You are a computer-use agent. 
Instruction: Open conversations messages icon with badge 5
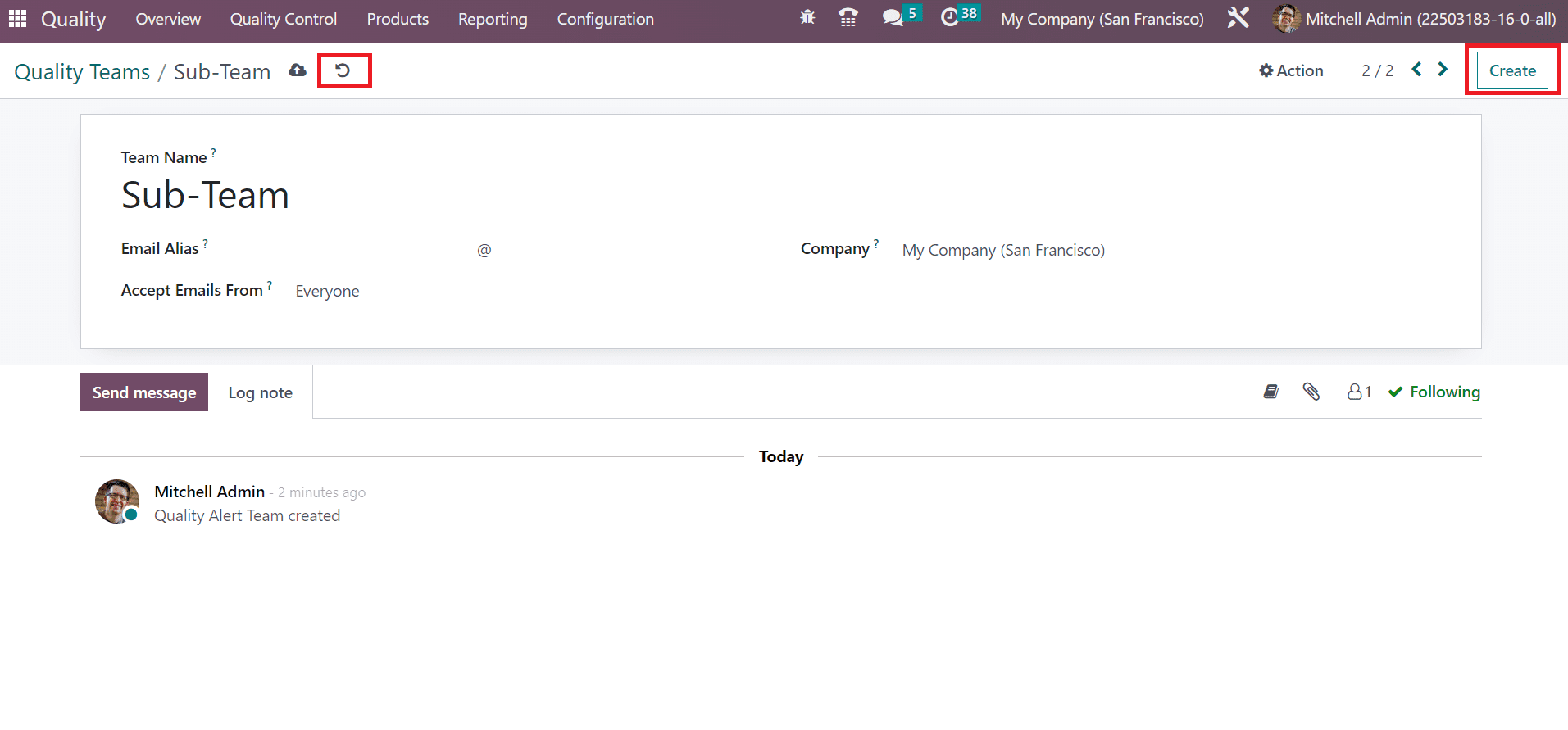pyautogui.click(x=901, y=16)
